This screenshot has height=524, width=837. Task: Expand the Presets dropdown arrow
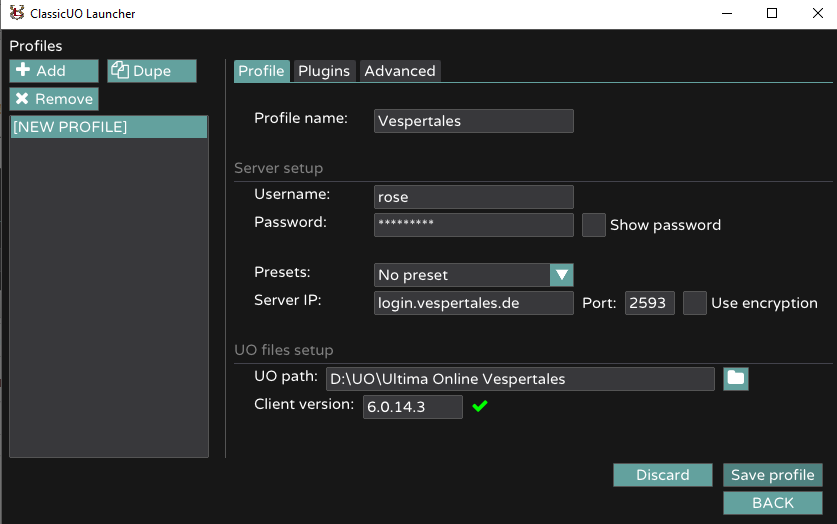click(x=562, y=275)
